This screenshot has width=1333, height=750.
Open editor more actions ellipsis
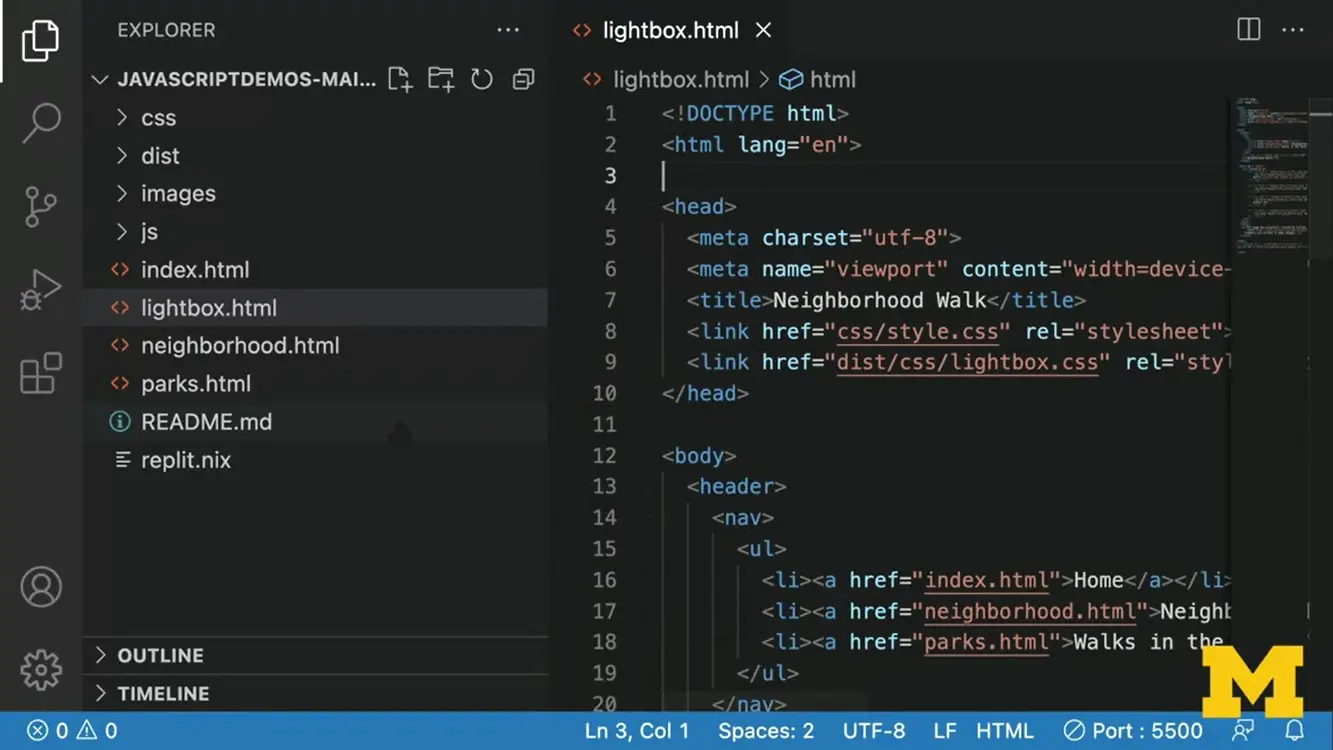(1293, 30)
